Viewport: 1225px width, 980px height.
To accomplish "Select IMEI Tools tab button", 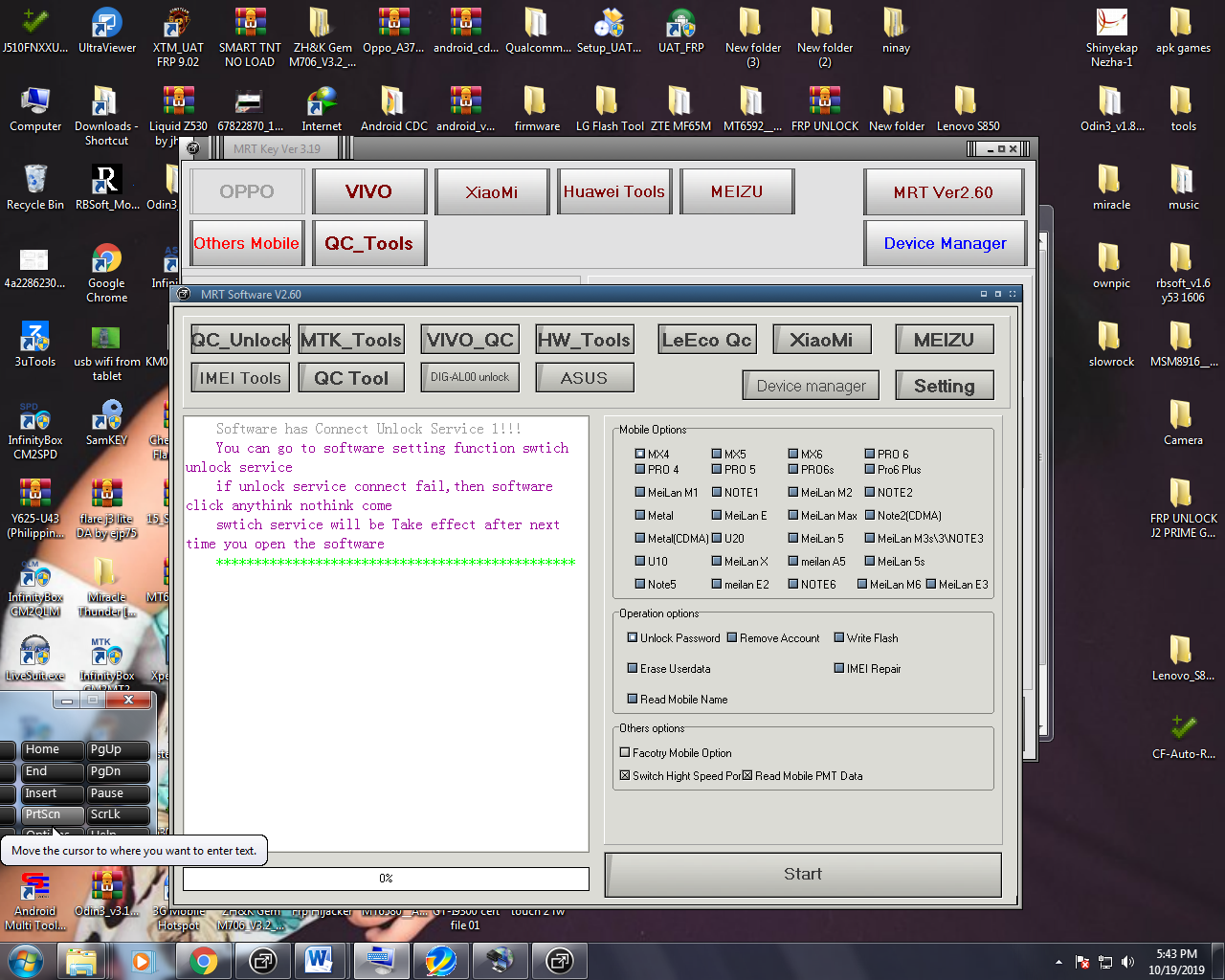I will coord(240,378).
